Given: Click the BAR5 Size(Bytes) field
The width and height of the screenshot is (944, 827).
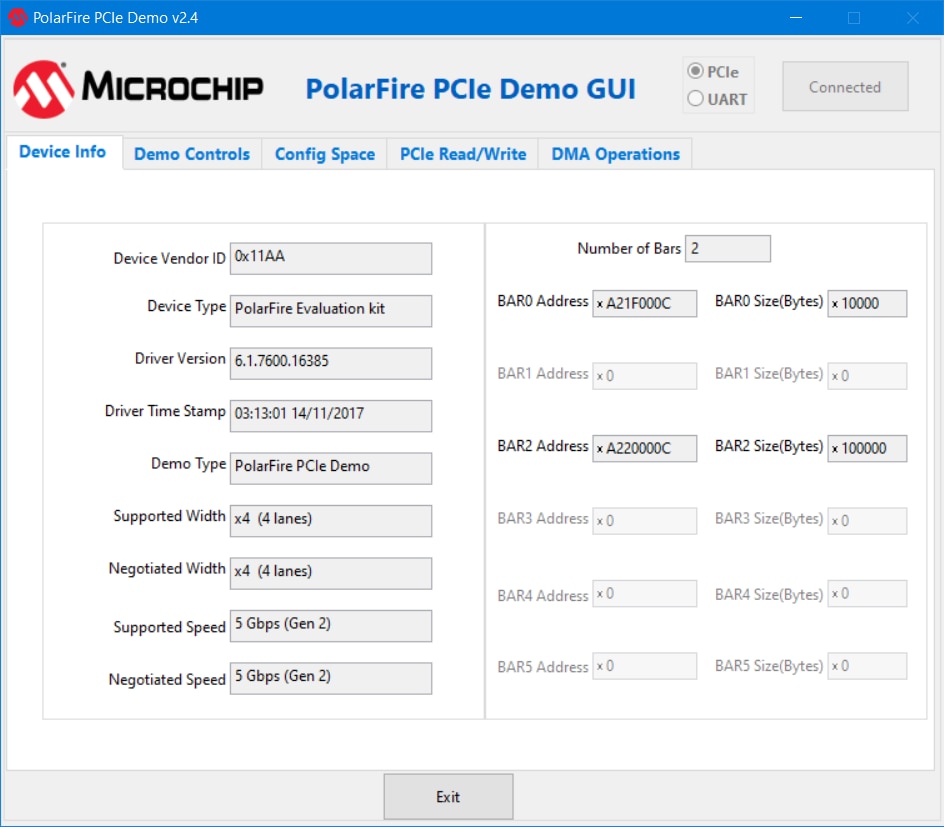Looking at the screenshot, I should tap(867, 666).
